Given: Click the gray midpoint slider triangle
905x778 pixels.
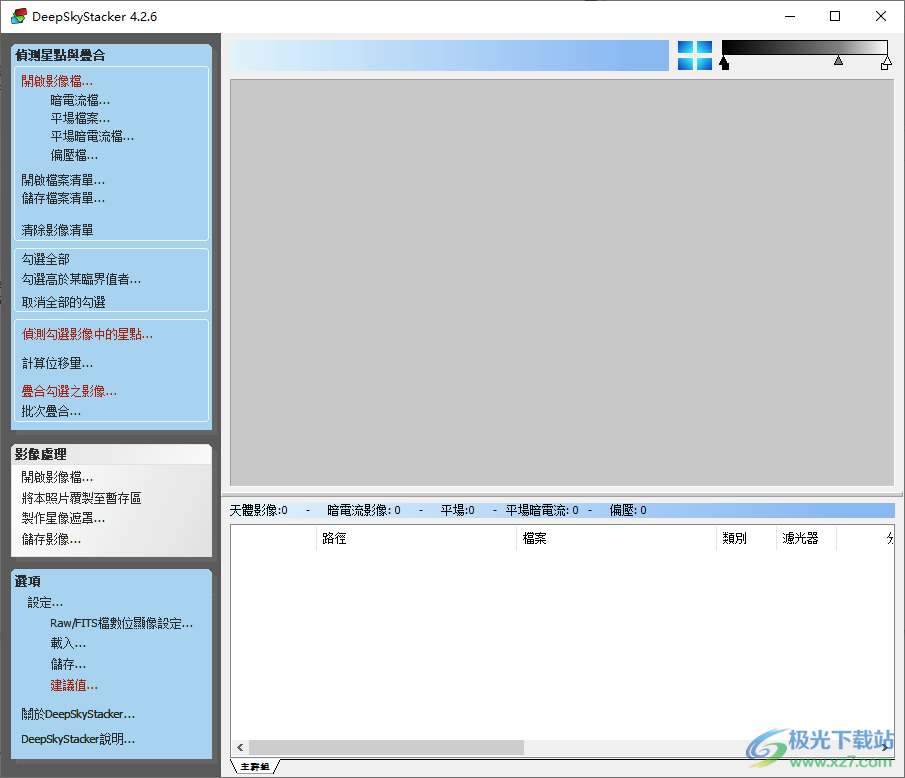Looking at the screenshot, I should [x=838, y=60].
